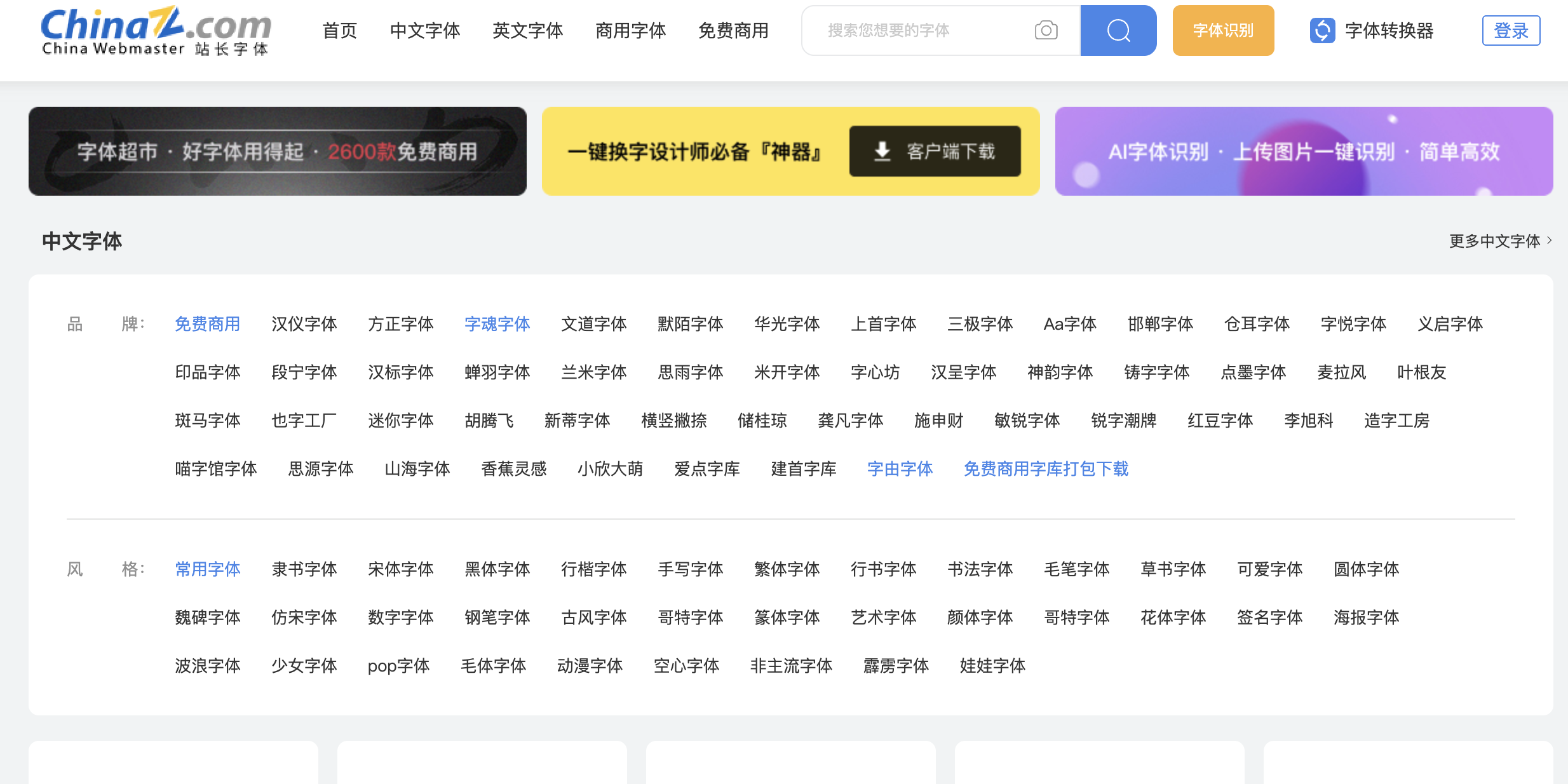Select the 字心坊 brand
Viewport: 1568px width, 784px height.
pos(875,372)
